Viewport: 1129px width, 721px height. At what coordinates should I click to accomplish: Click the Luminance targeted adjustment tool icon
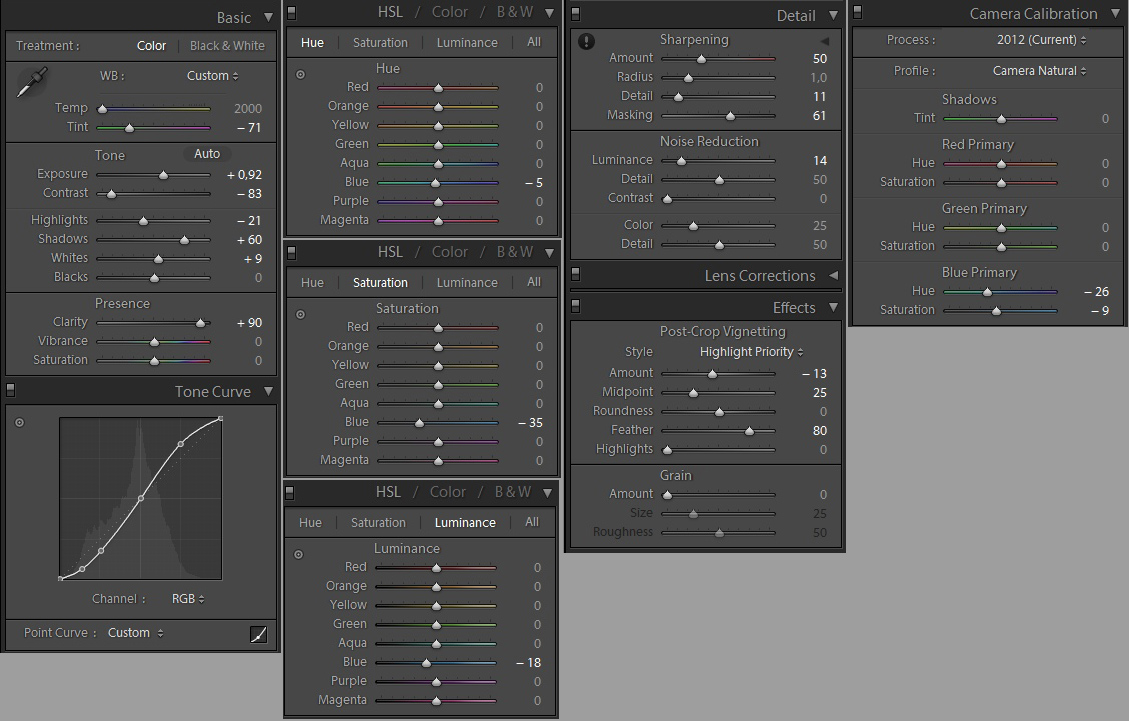click(x=298, y=554)
